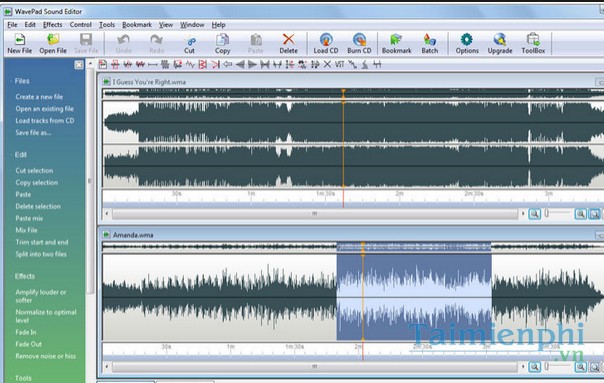This screenshot has height=383, width=604.
Task: Collapse the Effects section in sidebar
Action: point(24,276)
